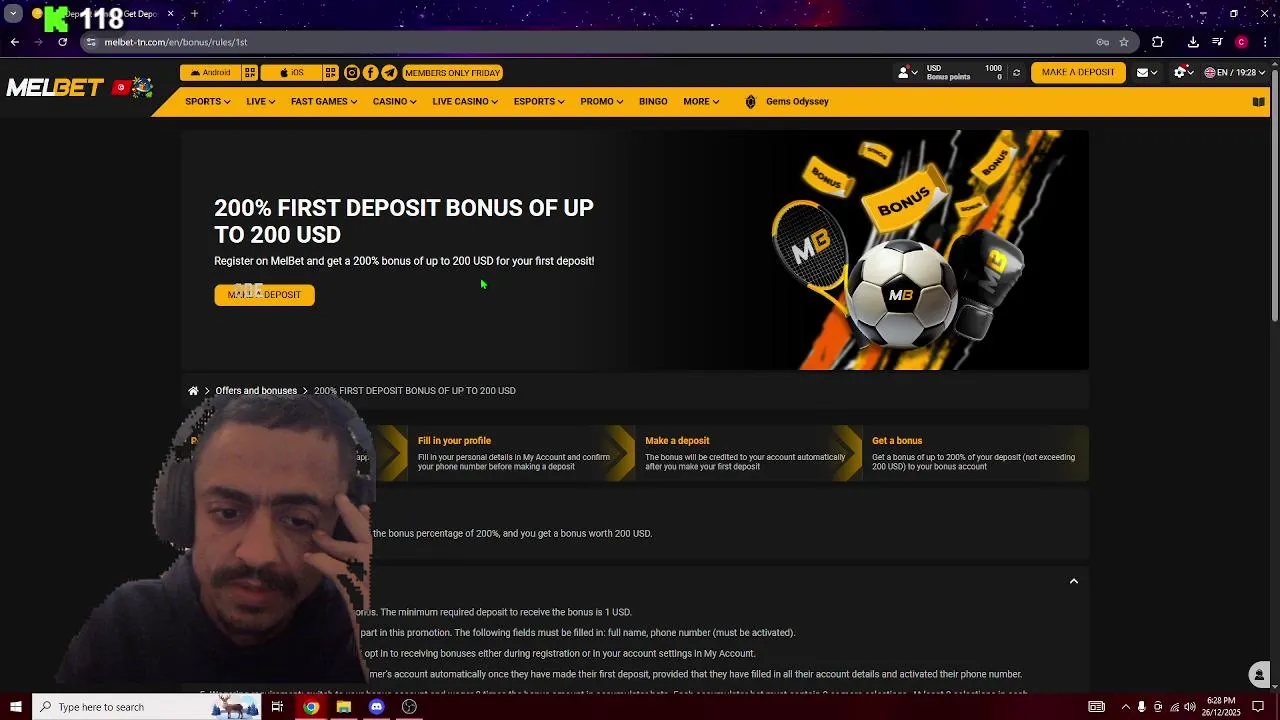
Task: Click the Windows Start button
Action: (15, 707)
